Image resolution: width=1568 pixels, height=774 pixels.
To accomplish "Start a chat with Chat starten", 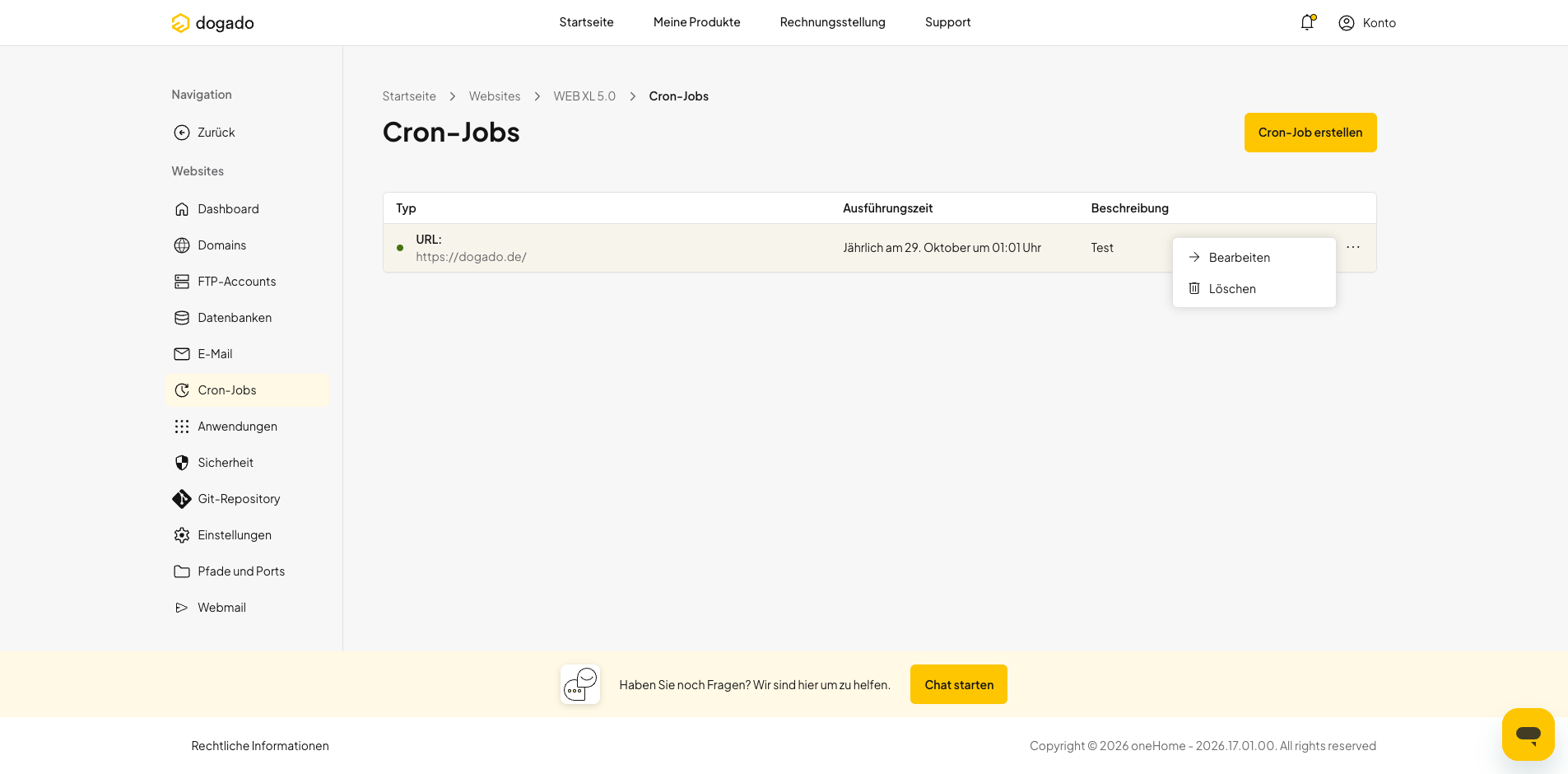I will click(959, 684).
